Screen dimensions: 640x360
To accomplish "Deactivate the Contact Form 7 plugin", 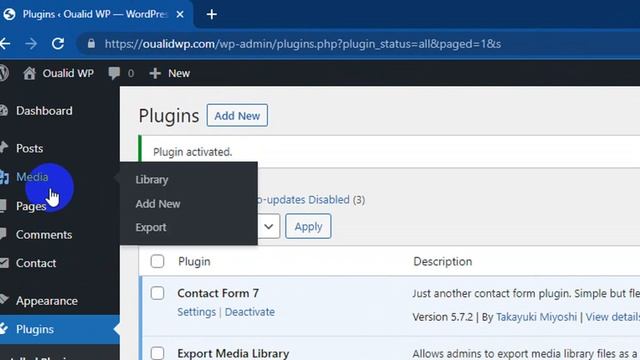I will pos(250,312).
